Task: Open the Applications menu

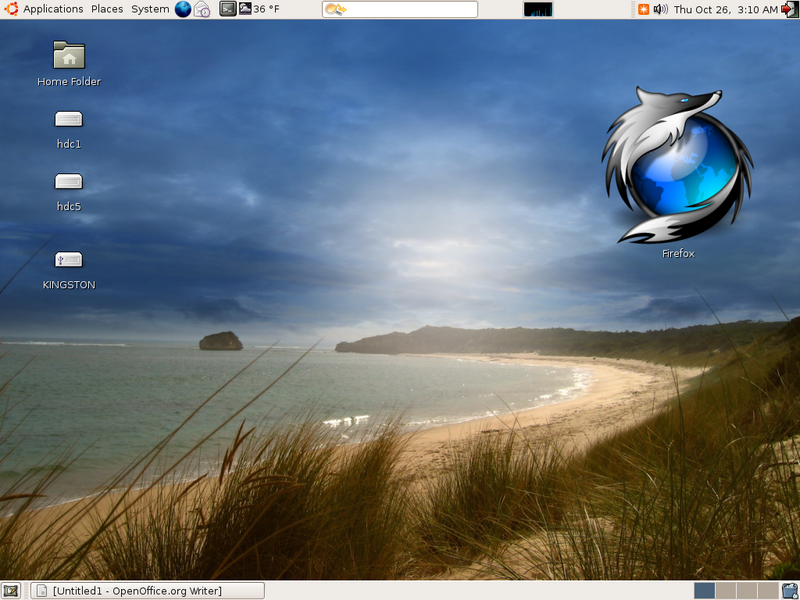Action: [44, 9]
